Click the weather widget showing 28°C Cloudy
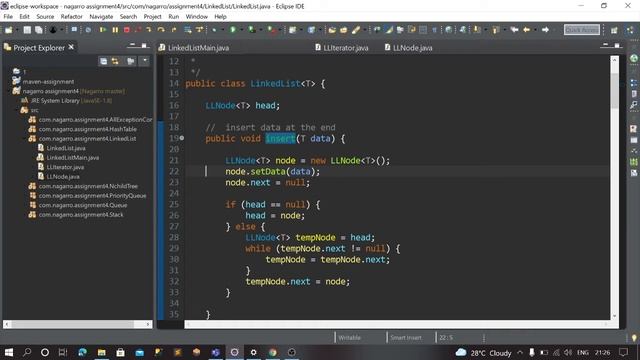Image resolution: width=640 pixels, height=360 pixels. pyautogui.click(x=483, y=353)
